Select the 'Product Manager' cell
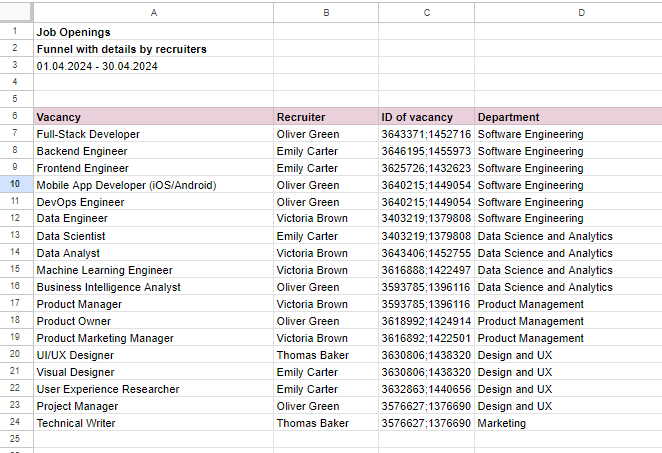This screenshot has width=662, height=453. tap(154, 304)
